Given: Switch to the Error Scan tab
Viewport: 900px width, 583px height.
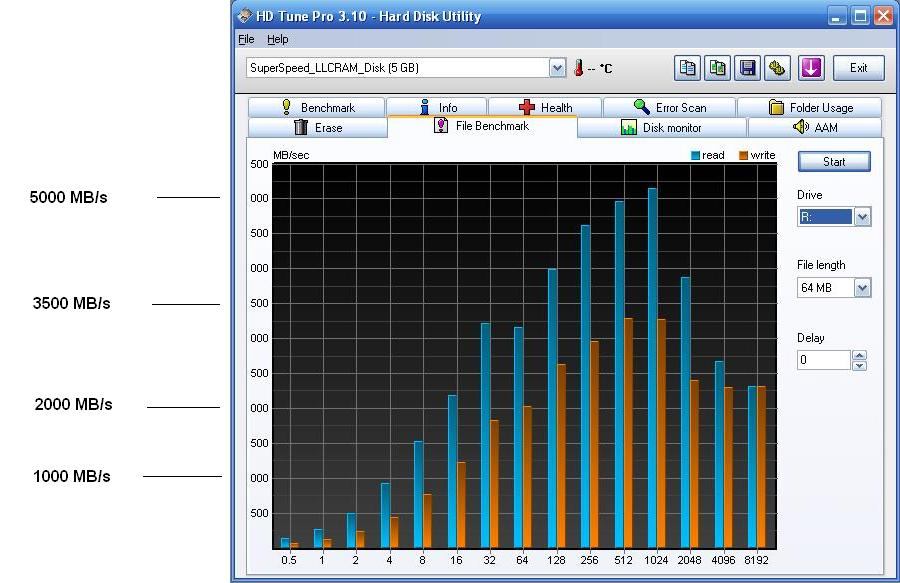Looking at the screenshot, I should tap(670, 108).
